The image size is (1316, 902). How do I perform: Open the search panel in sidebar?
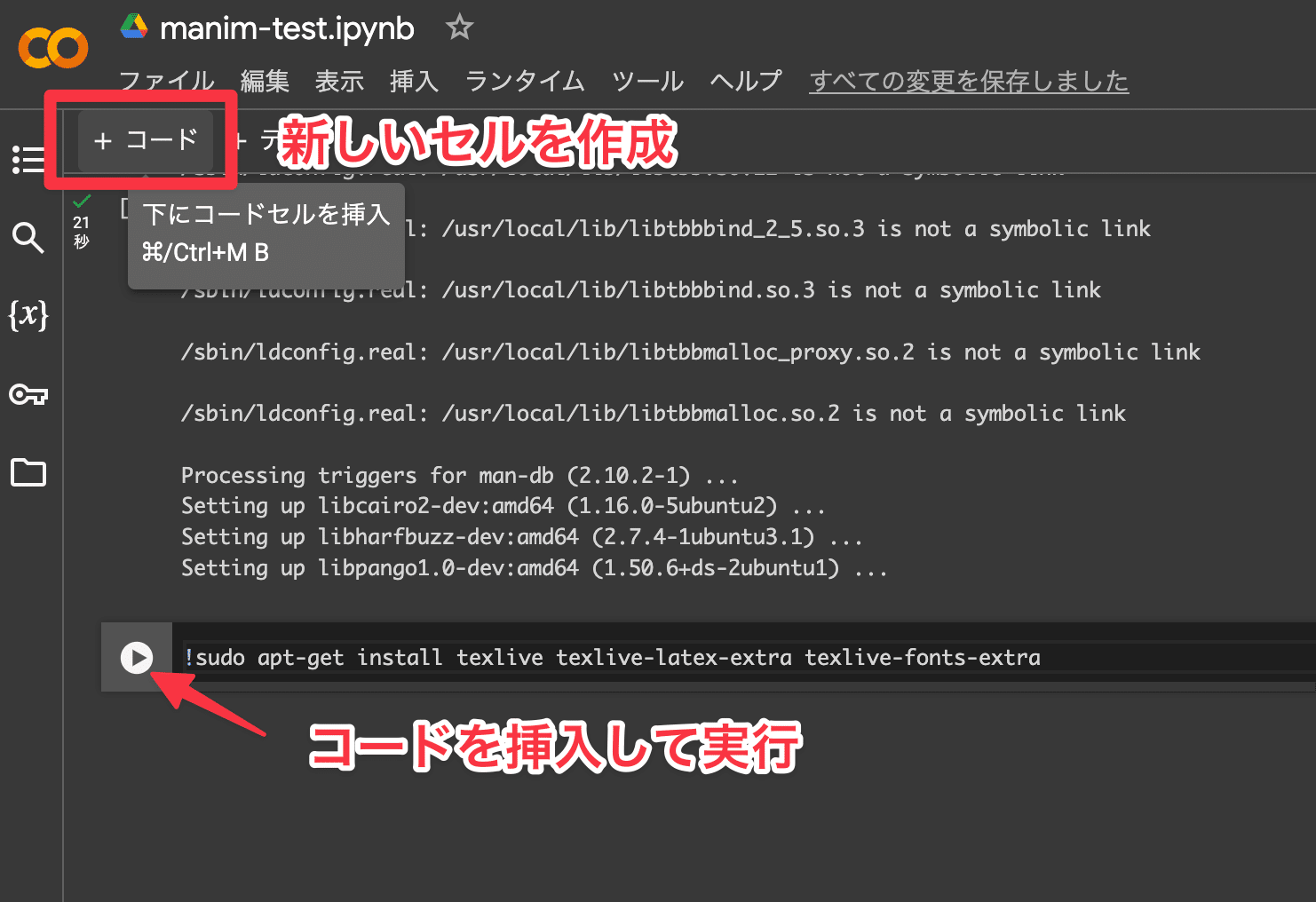tap(28, 238)
